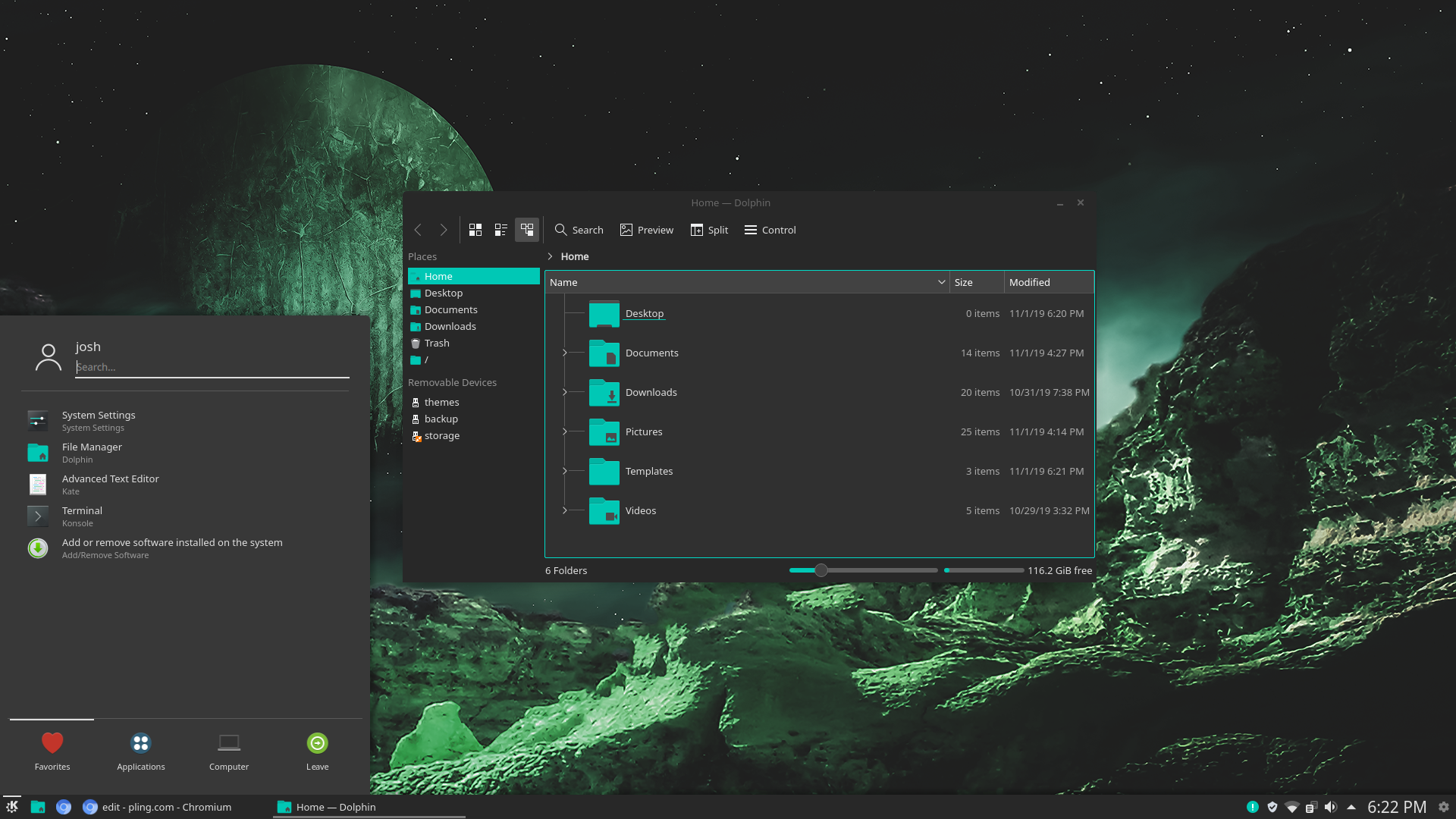
Task: Click breadcrumb arrow before Home
Action: click(551, 256)
